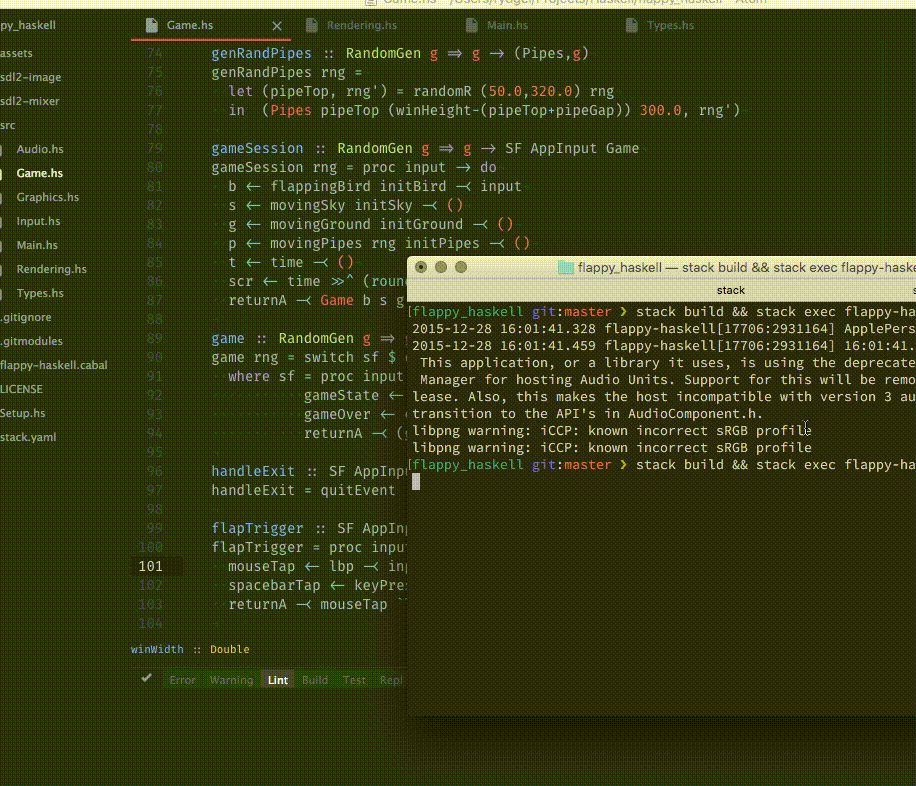This screenshot has height=786, width=916.
Task: Click the genRandPipes type signature
Action: (x=400, y=54)
